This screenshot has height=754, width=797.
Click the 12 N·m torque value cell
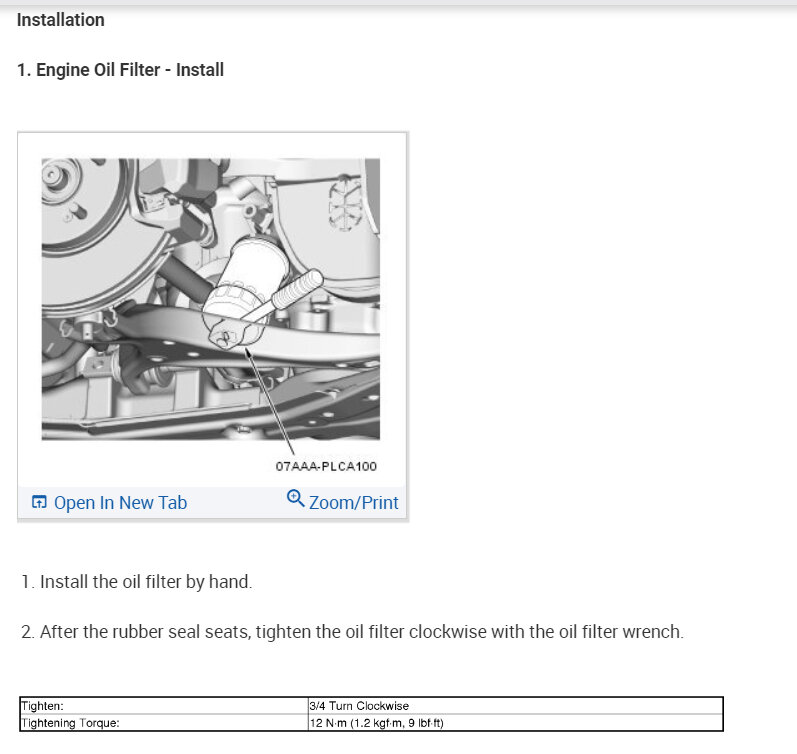coord(515,722)
